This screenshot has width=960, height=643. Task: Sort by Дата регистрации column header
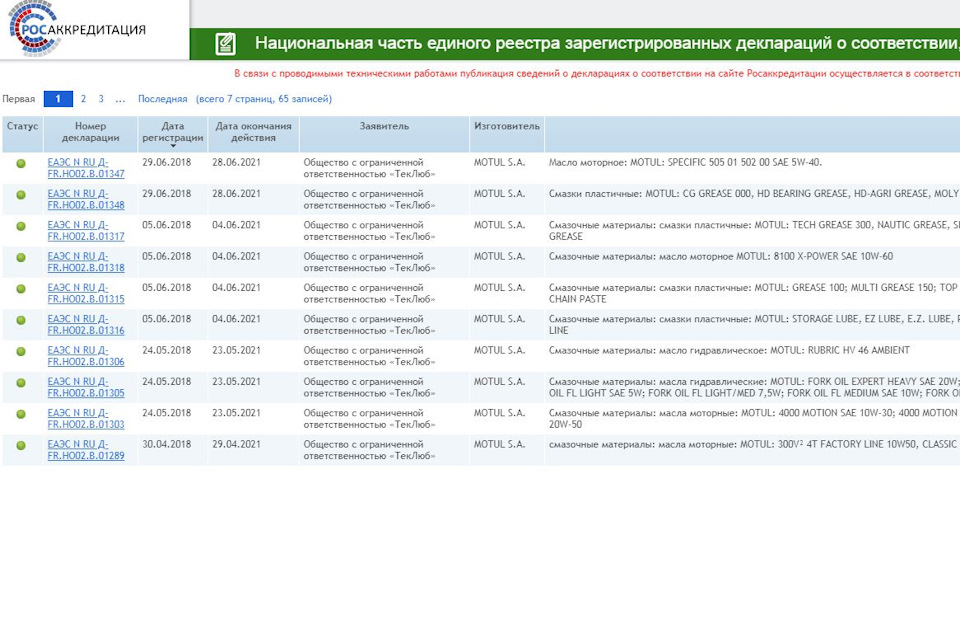(x=173, y=132)
